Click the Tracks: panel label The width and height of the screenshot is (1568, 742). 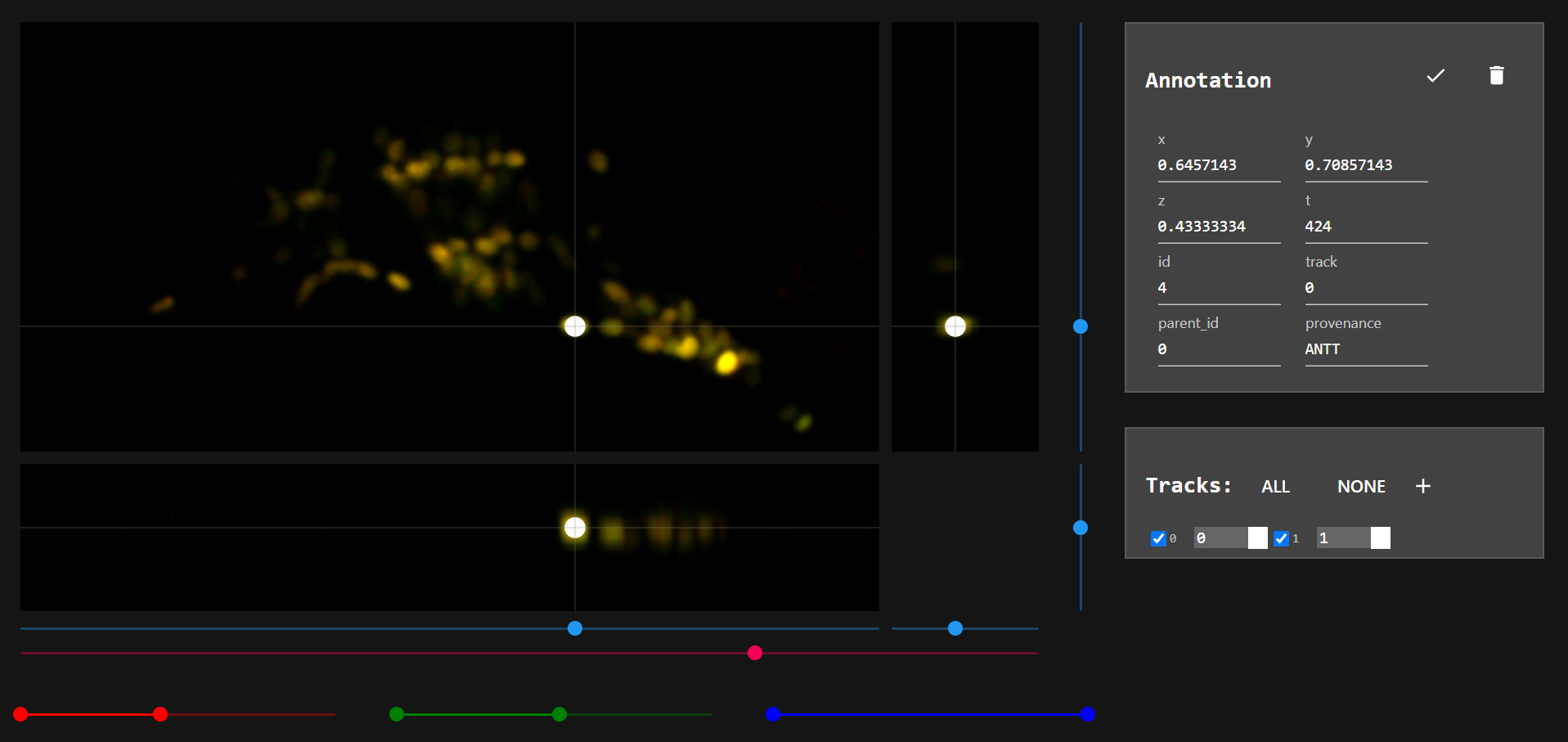click(1188, 486)
